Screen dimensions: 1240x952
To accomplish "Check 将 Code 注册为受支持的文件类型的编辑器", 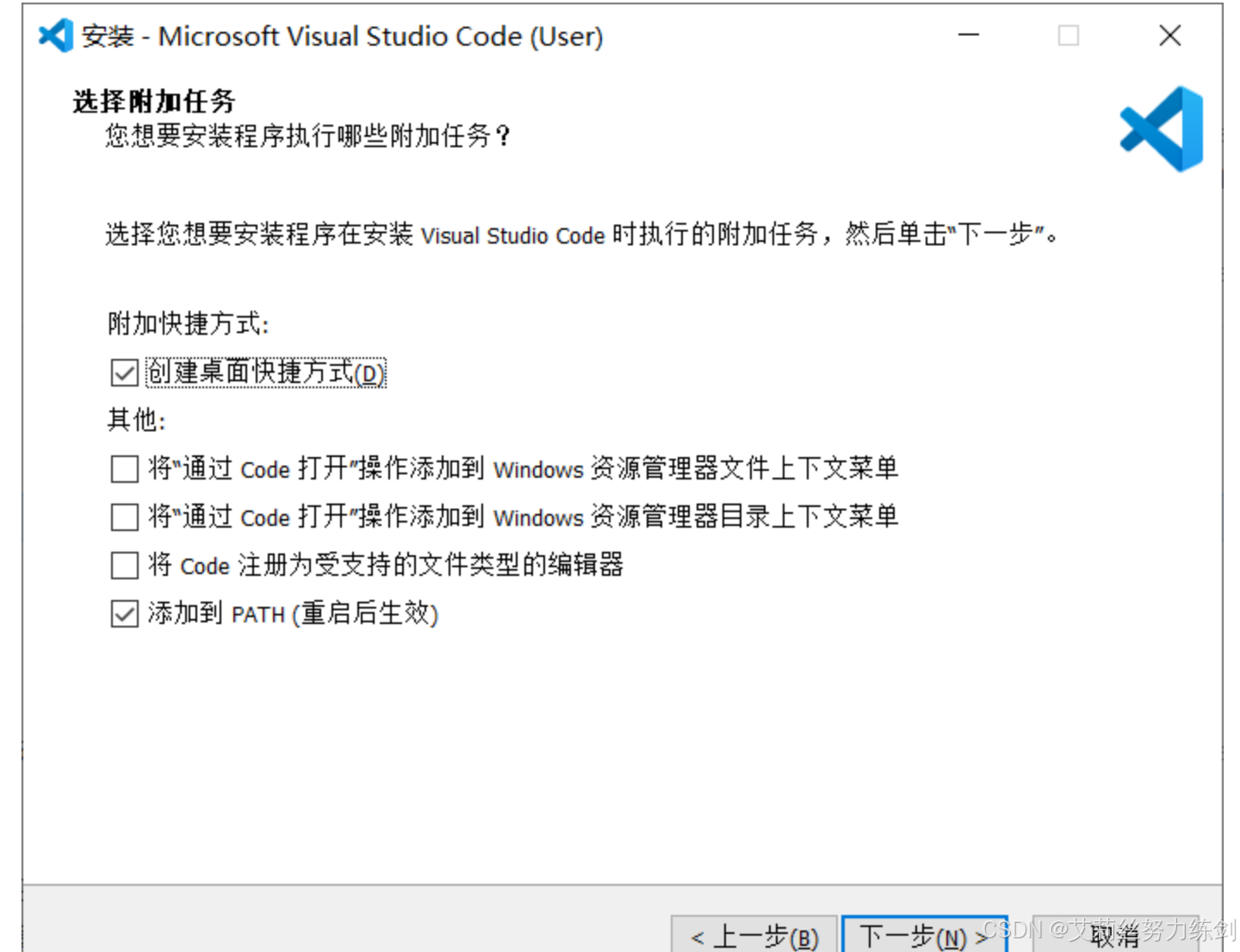I will pos(125,566).
